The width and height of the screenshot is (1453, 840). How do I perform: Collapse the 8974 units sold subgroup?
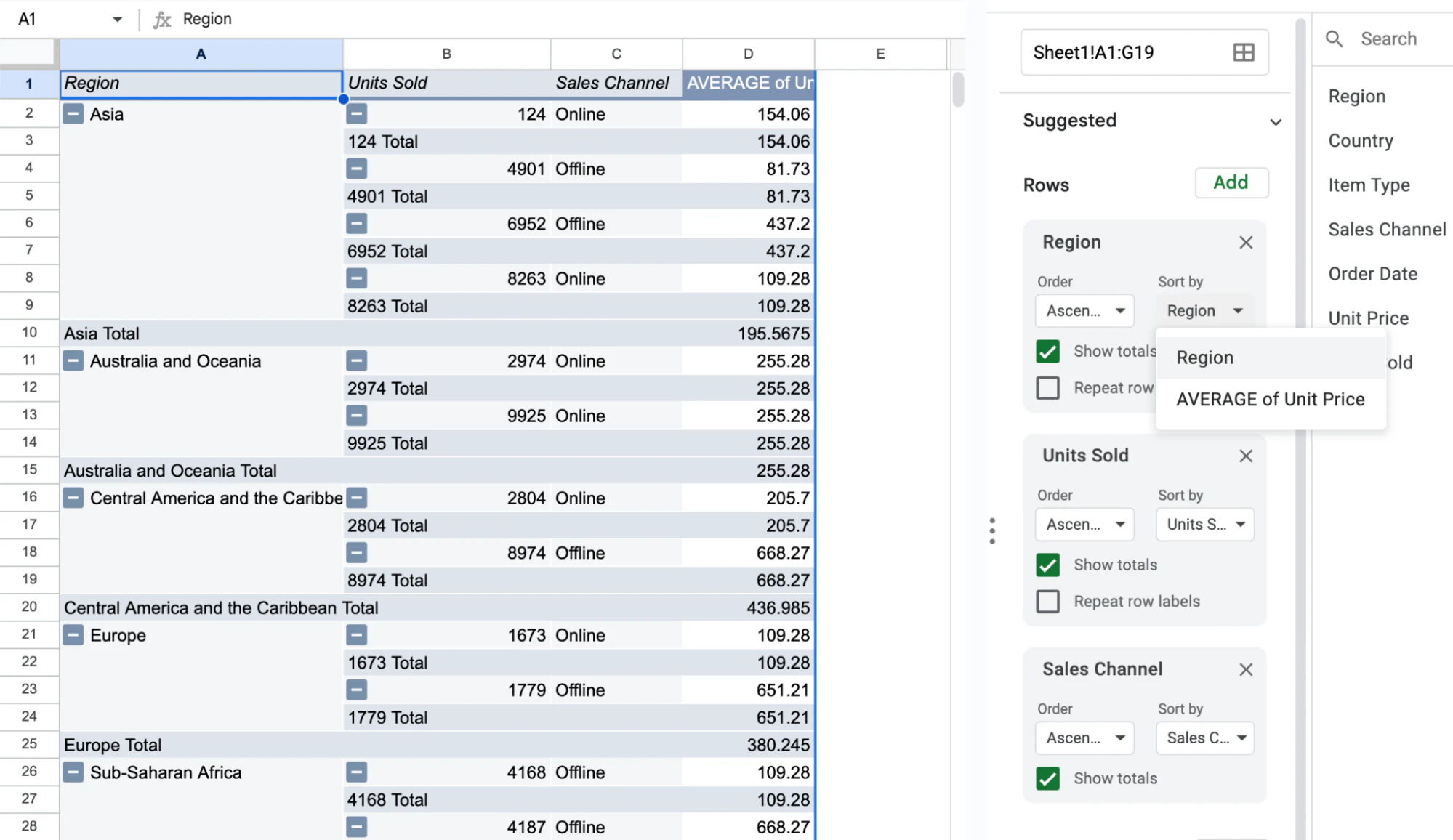pos(356,554)
